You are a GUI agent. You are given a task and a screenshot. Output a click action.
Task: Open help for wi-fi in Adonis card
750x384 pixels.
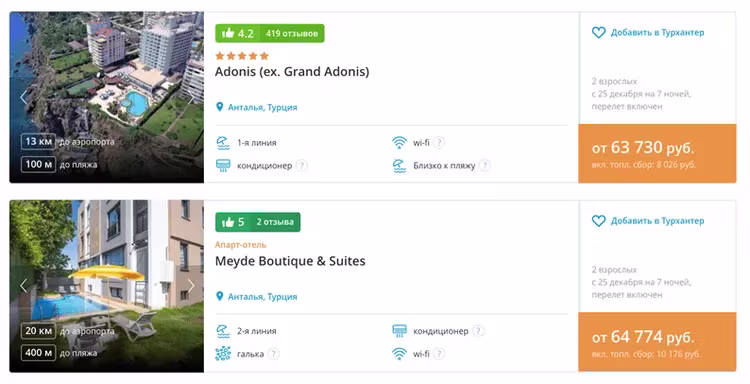coord(439,143)
